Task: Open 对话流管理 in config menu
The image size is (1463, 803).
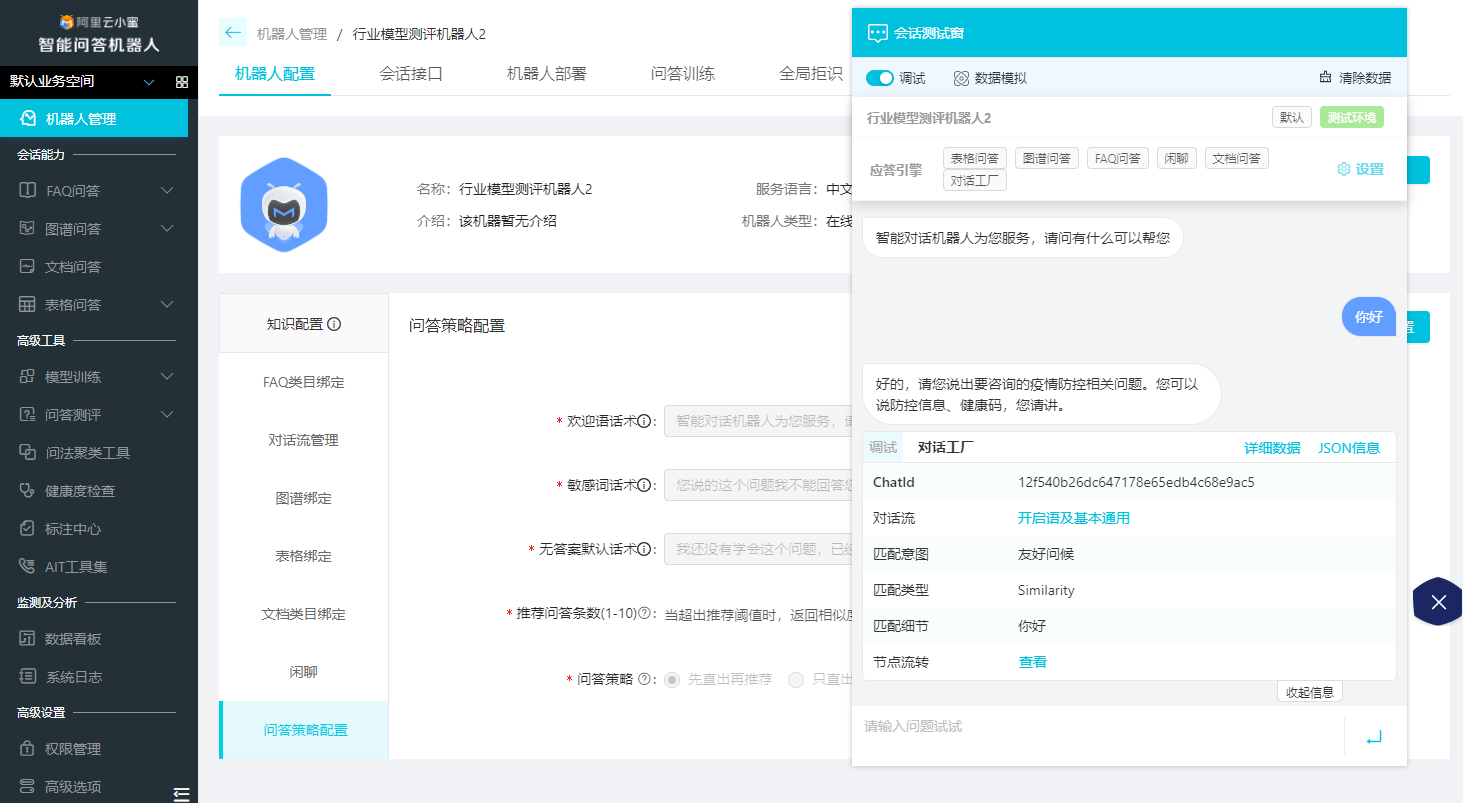Action: click(x=304, y=440)
